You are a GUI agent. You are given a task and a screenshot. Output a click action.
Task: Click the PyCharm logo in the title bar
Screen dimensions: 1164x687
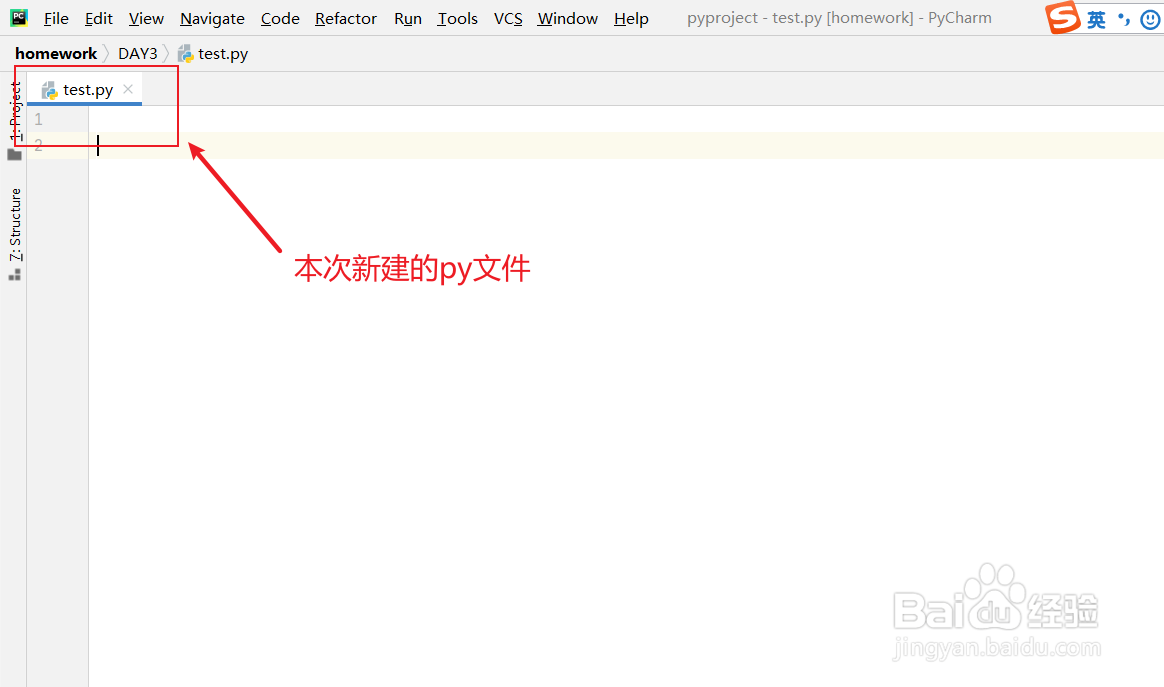click(18, 17)
